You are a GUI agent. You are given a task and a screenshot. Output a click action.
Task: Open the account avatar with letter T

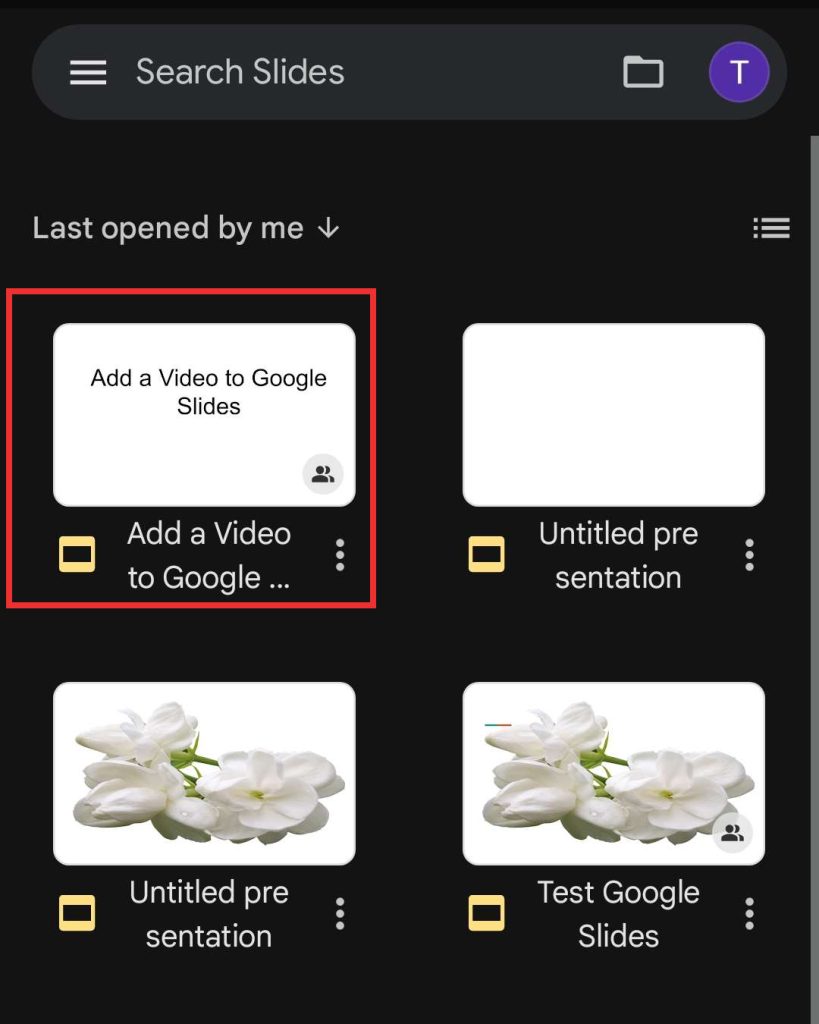click(739, 71)
